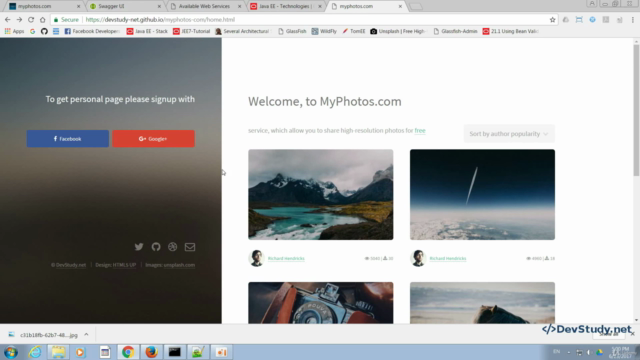
Task: Click the Secure padlock site info
Action: 67,20
